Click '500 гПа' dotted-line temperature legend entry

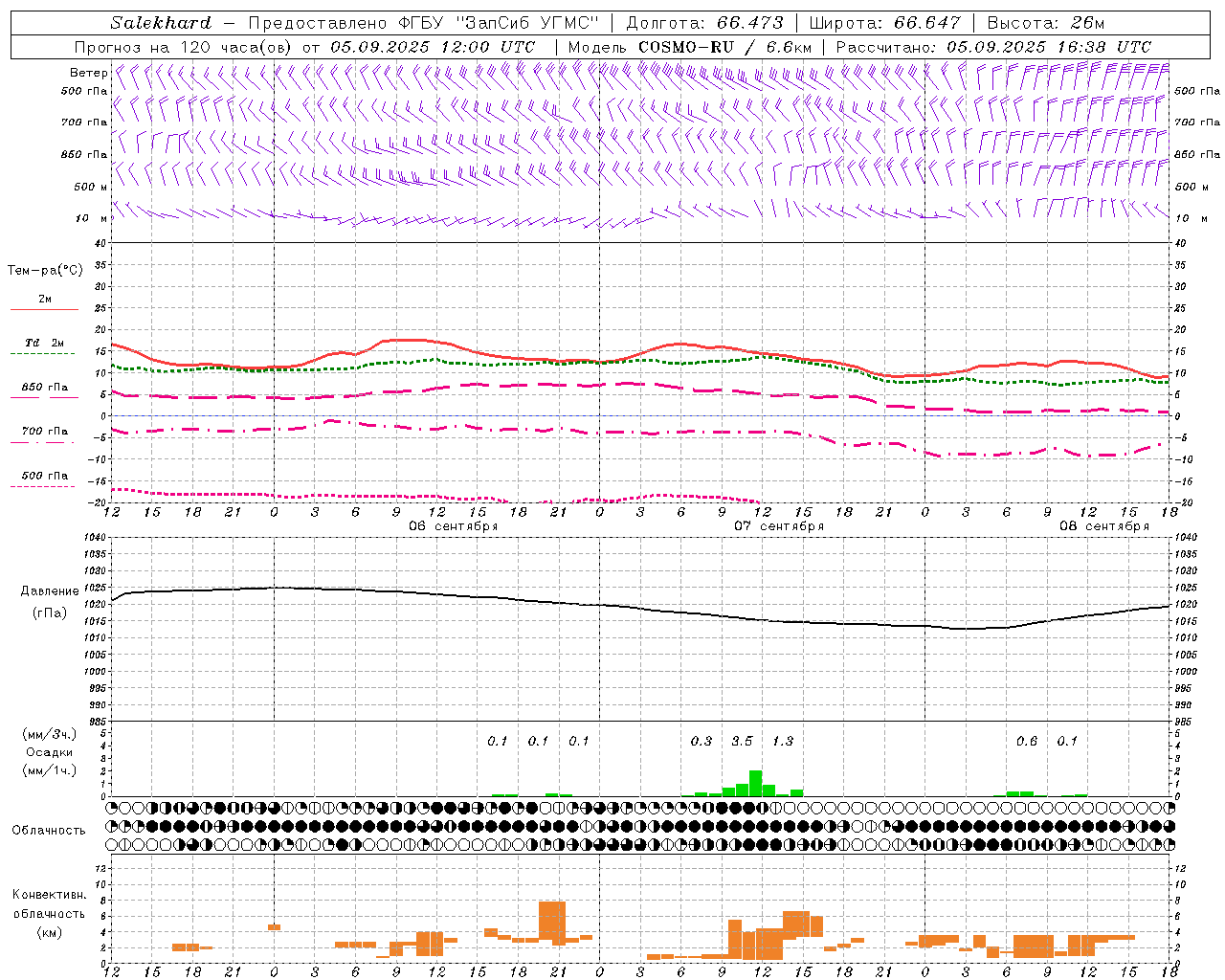point(44,476)
